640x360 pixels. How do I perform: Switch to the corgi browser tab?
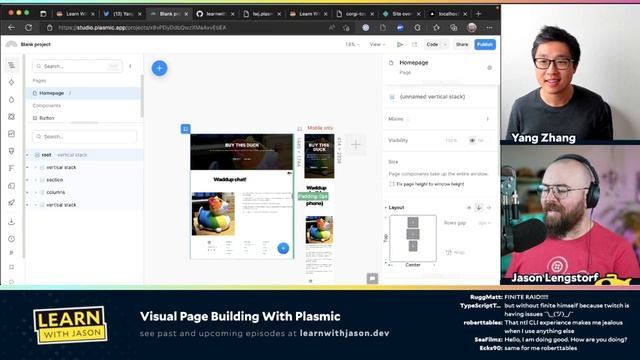coord(355,14)
